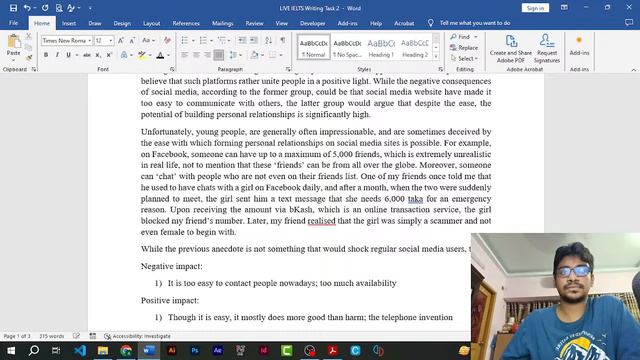Open the File menu
The height and width of the screenshot is (360, 640).
13,23
